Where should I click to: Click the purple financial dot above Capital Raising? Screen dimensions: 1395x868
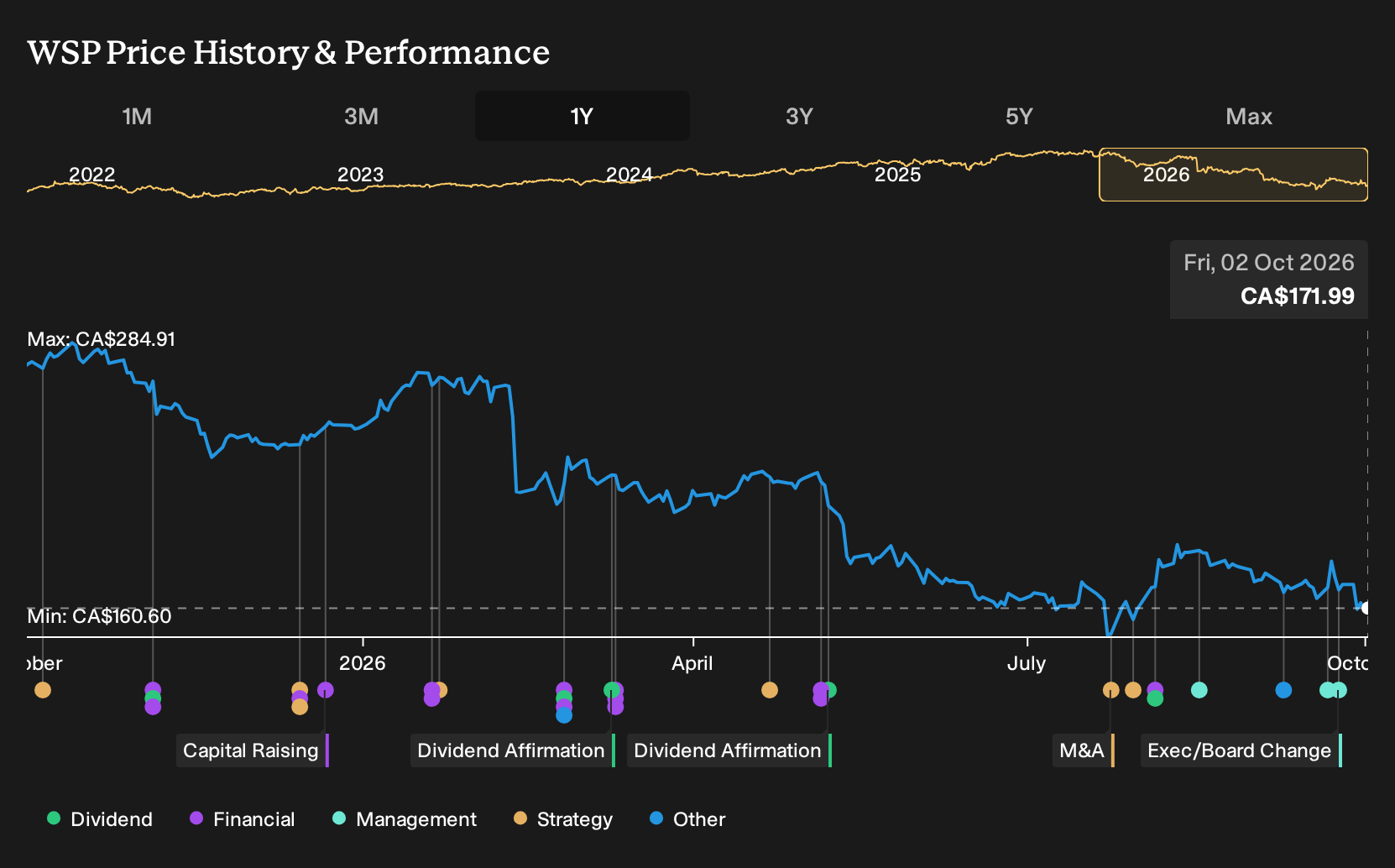(x=326, y=690)
